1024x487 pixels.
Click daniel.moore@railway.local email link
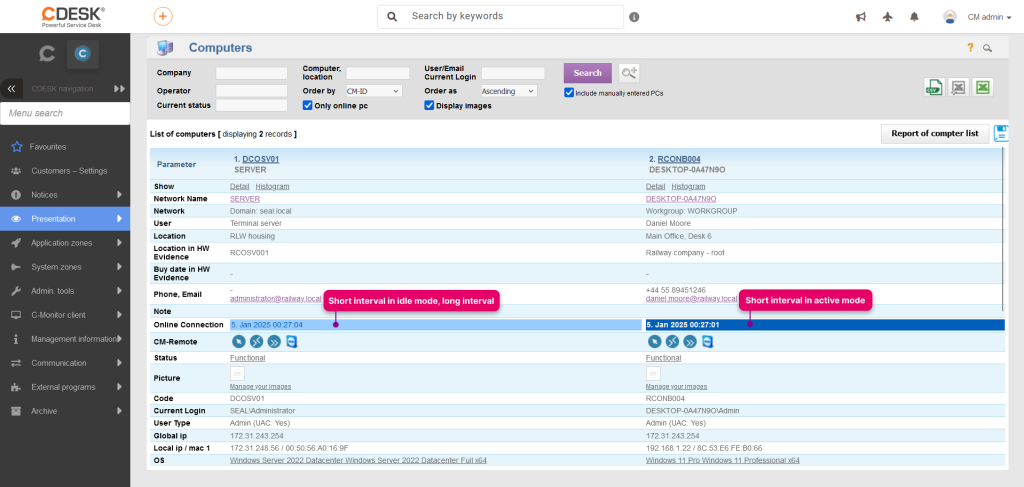[x=692, y=298]
